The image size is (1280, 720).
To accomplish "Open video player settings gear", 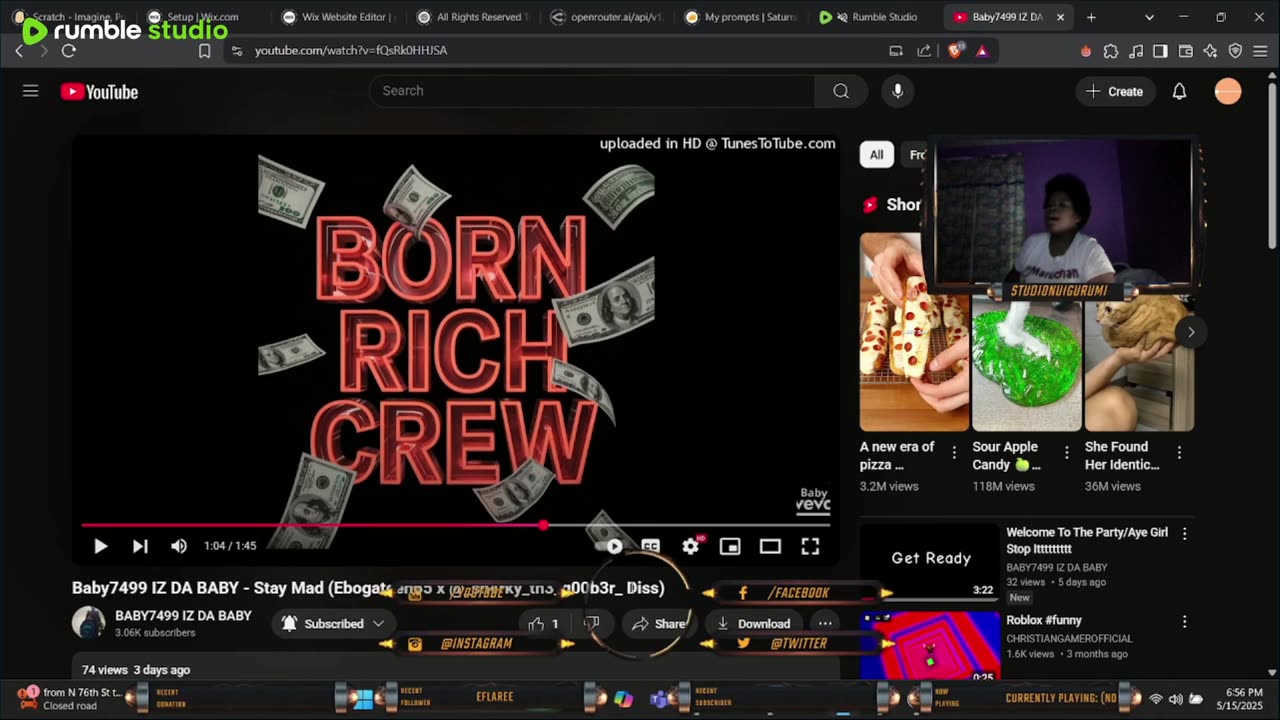I will [x=691, y=546].
